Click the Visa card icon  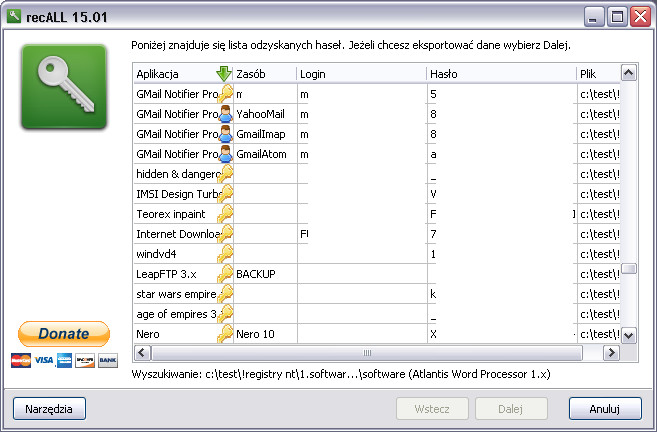44,360
